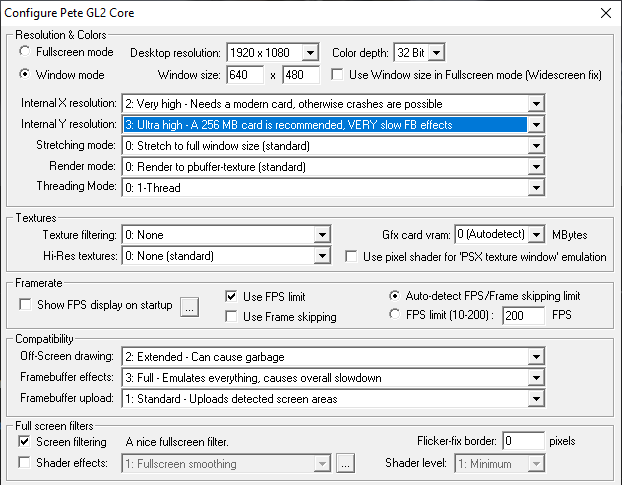Open the Hi-Res textures dropdown

(226, 256)
